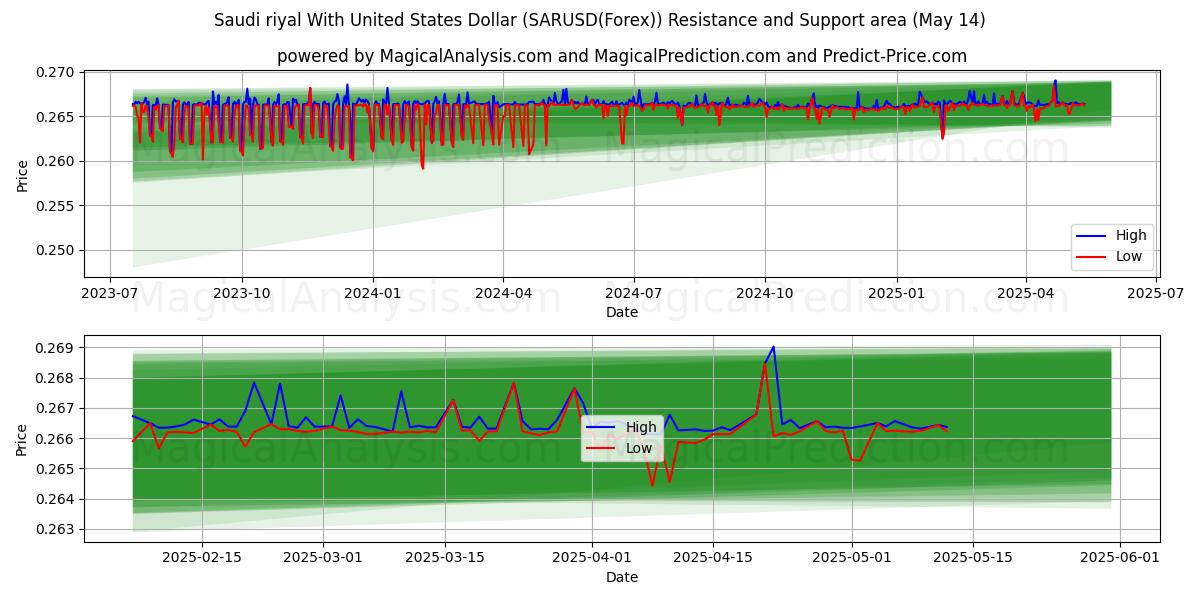
Task: Click the 2024-04 date tick label
Action: (x=503, y=294)
